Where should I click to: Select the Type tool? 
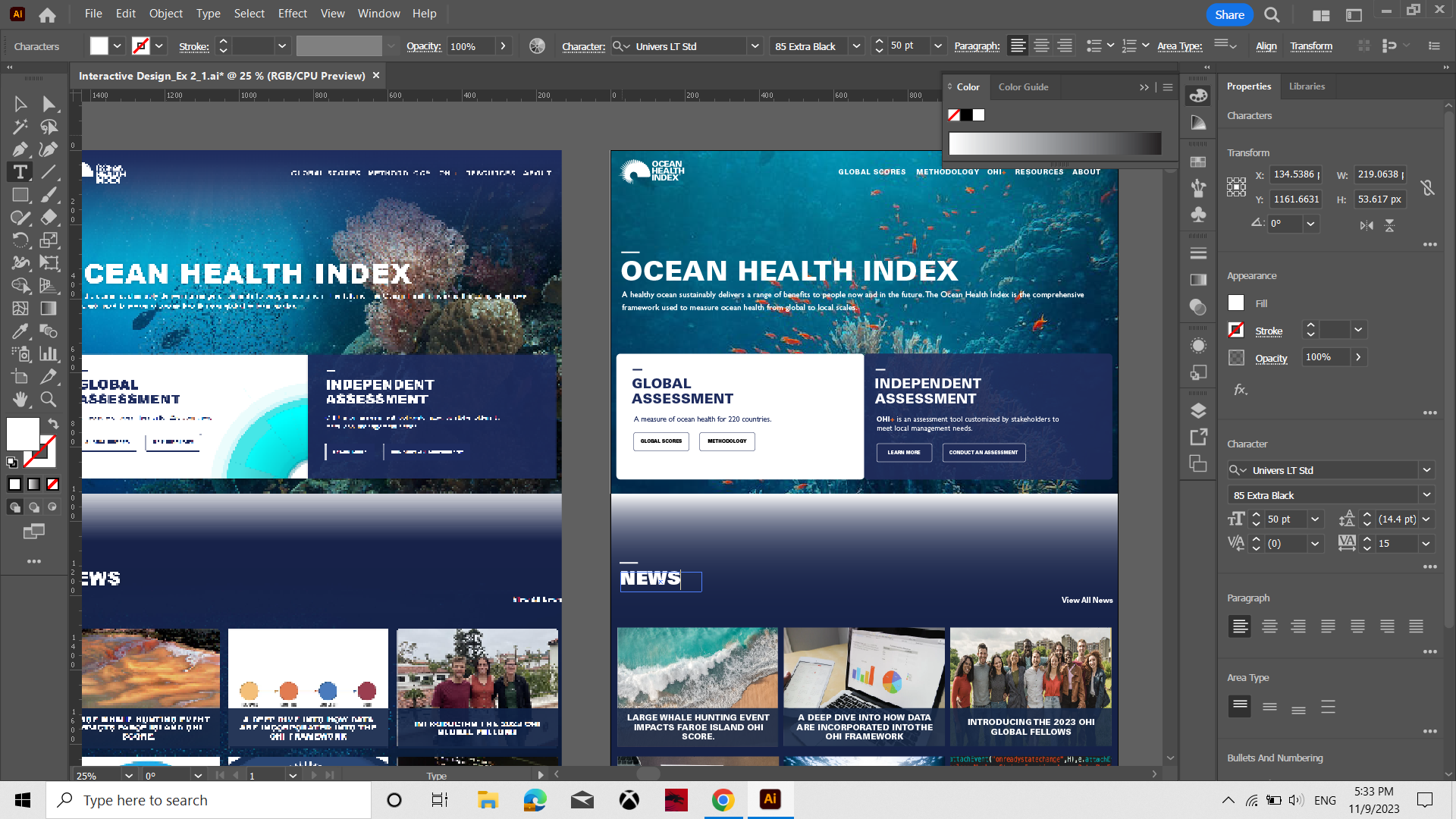(x=20, y=172)
